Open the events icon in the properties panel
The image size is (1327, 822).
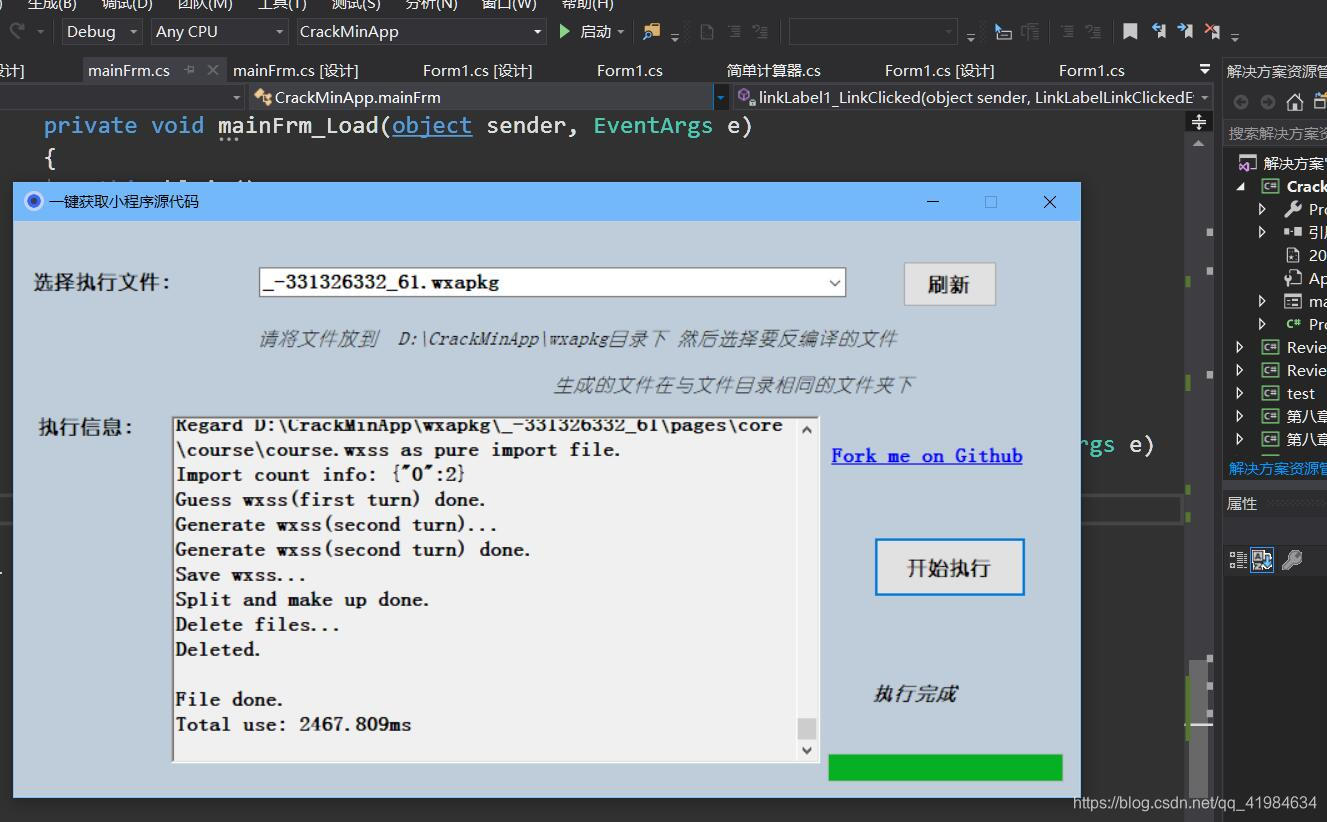tap(1293, 560)
